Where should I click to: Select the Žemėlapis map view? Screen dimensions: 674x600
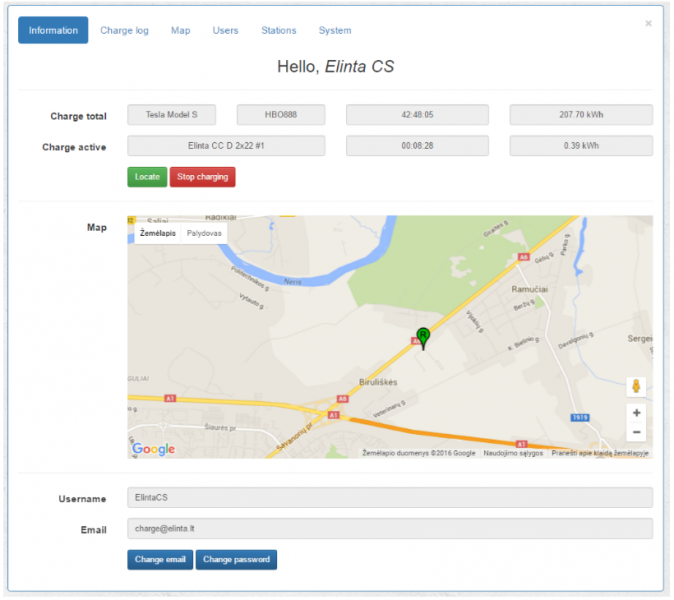[158, 232]
